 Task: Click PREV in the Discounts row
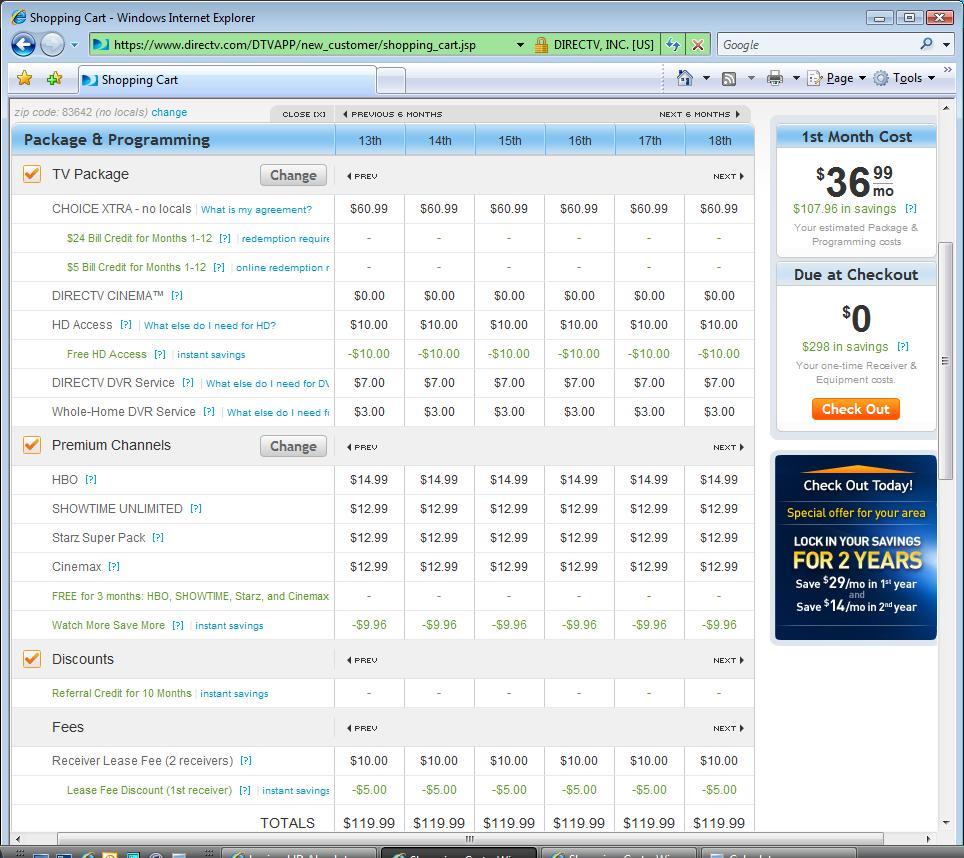tap(362, 660)
